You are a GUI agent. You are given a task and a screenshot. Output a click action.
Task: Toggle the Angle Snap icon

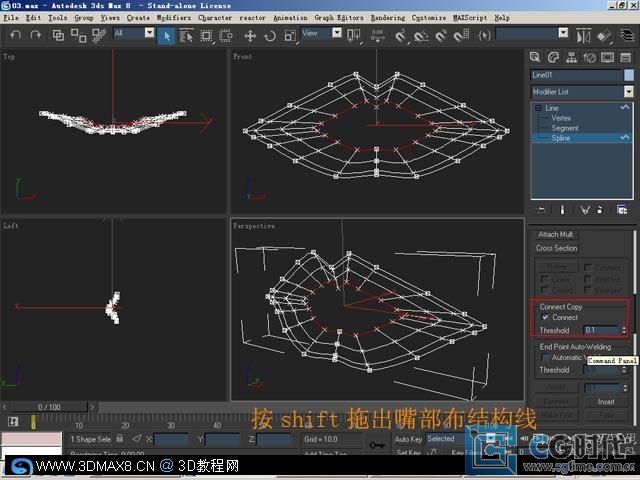pos(421,36)
